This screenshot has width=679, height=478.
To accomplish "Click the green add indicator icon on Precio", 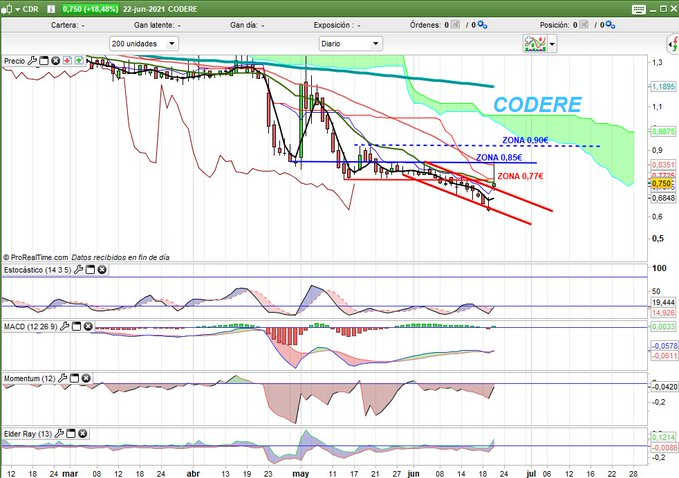I will [x=79, y=61].
